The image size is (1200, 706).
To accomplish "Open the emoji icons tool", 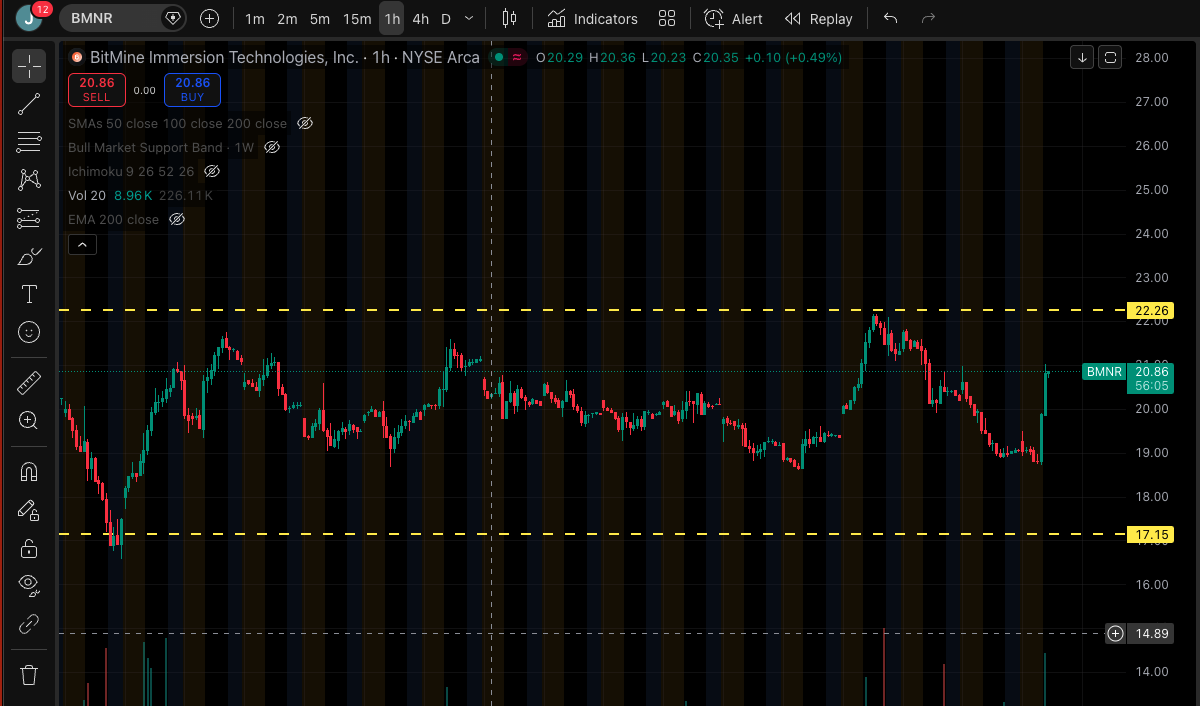I will click(x=29, y=332).
